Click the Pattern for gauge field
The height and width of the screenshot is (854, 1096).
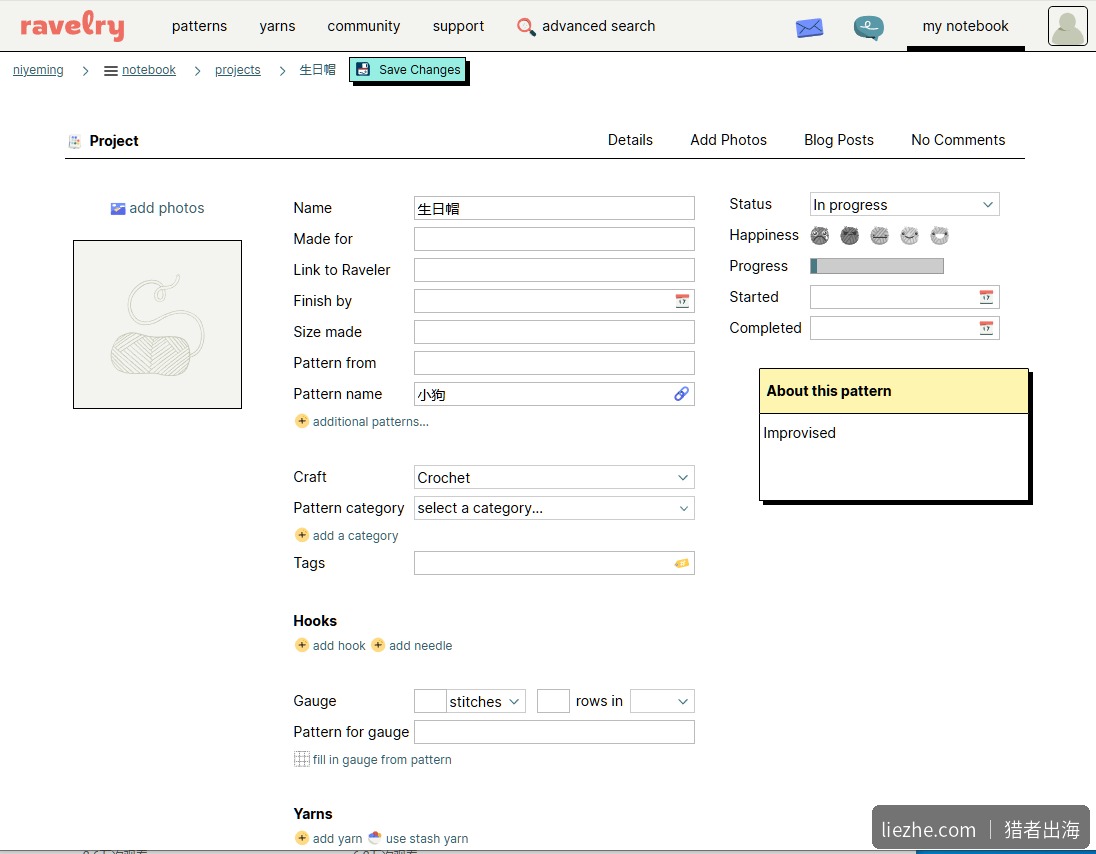click(554, 732)
